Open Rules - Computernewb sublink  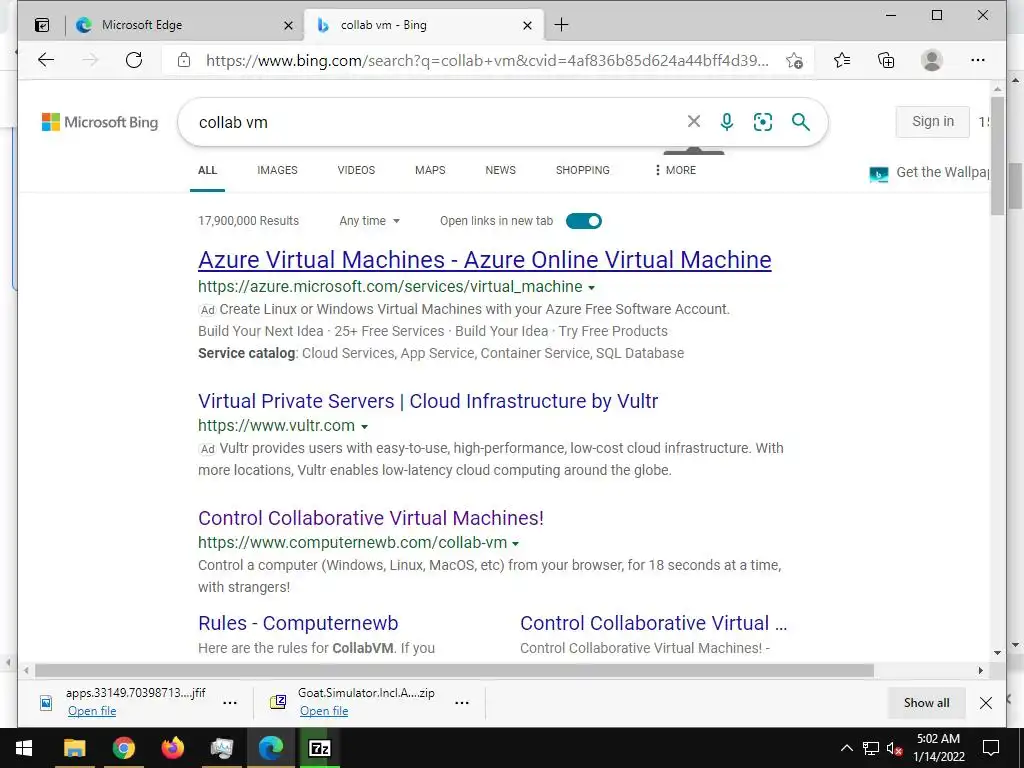298,623
